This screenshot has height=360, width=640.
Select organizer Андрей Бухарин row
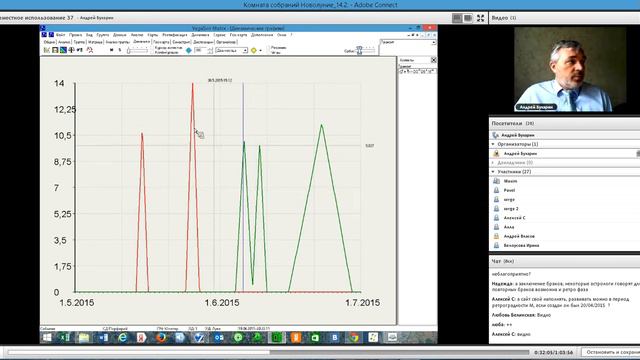tap(564, 153)
